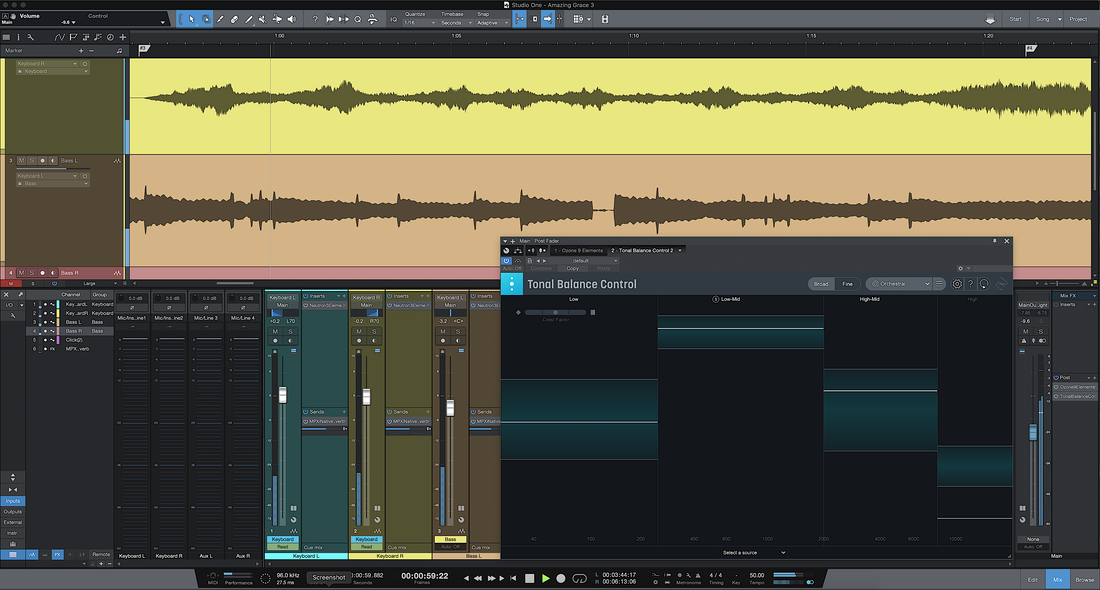Switch to the Ozone 9 Elements tab

click(x=579, y=250)
